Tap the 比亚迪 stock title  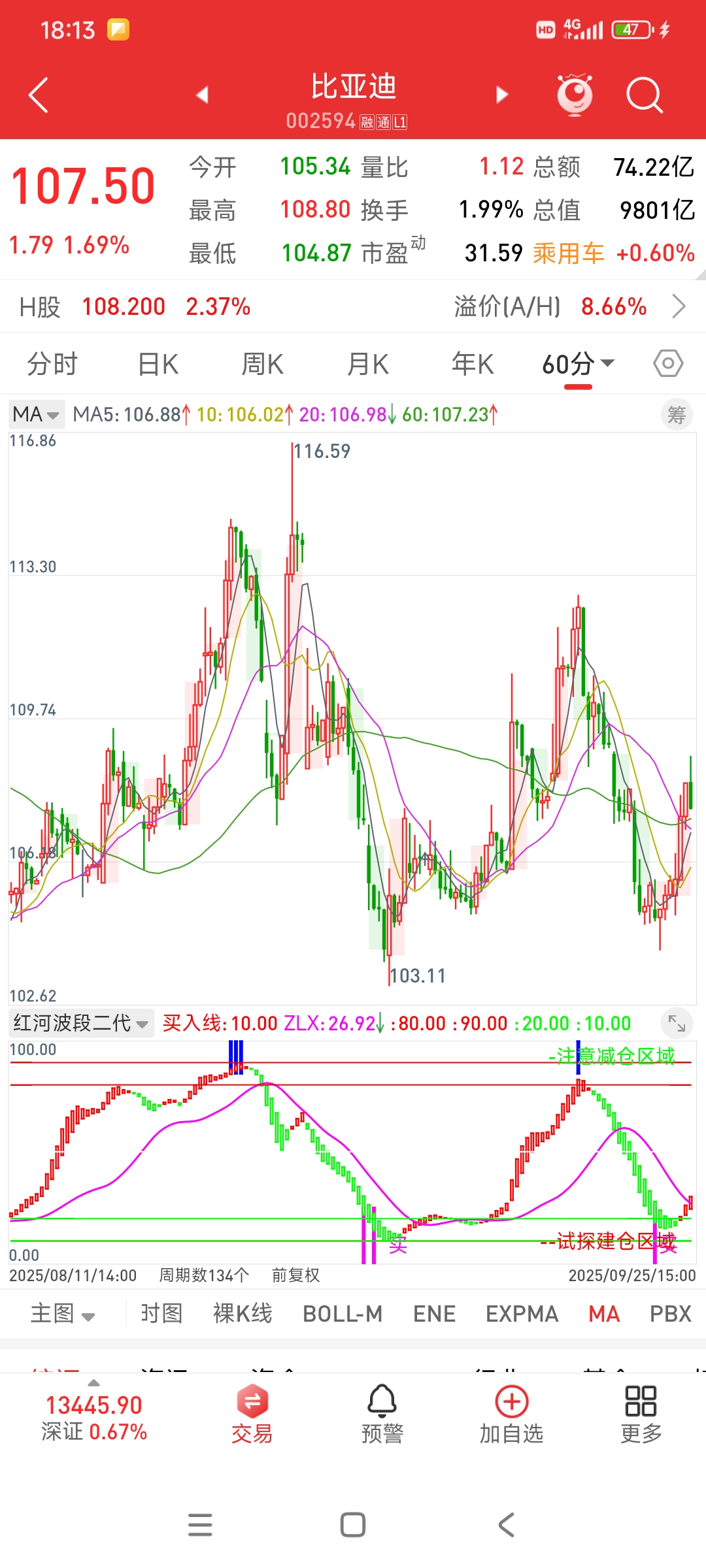click(353, 86)
